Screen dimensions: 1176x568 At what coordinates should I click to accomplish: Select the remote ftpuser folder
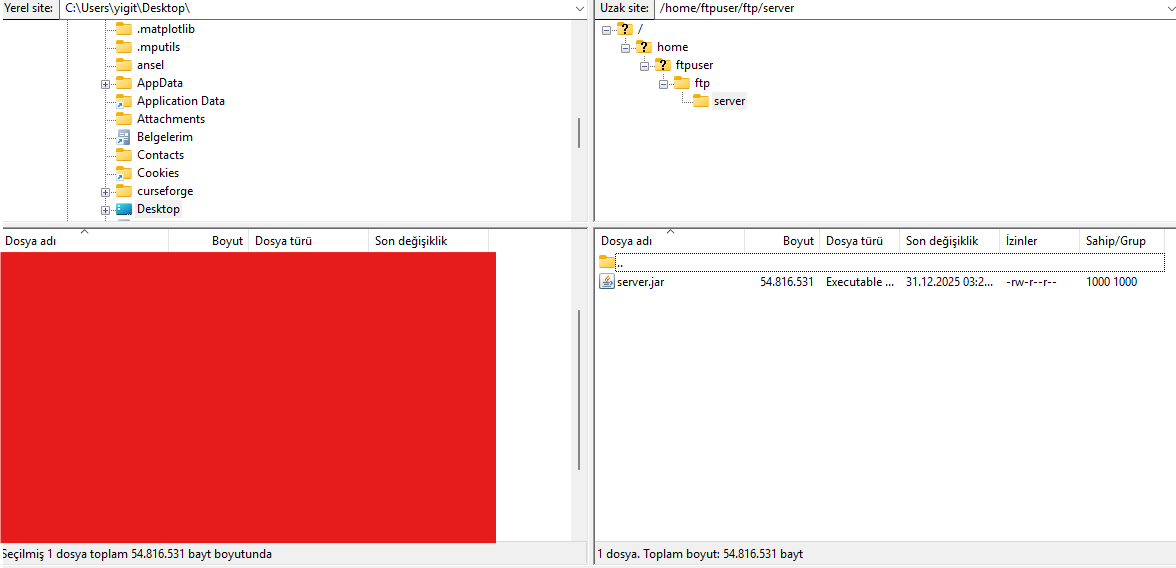(x=694, y=65)
